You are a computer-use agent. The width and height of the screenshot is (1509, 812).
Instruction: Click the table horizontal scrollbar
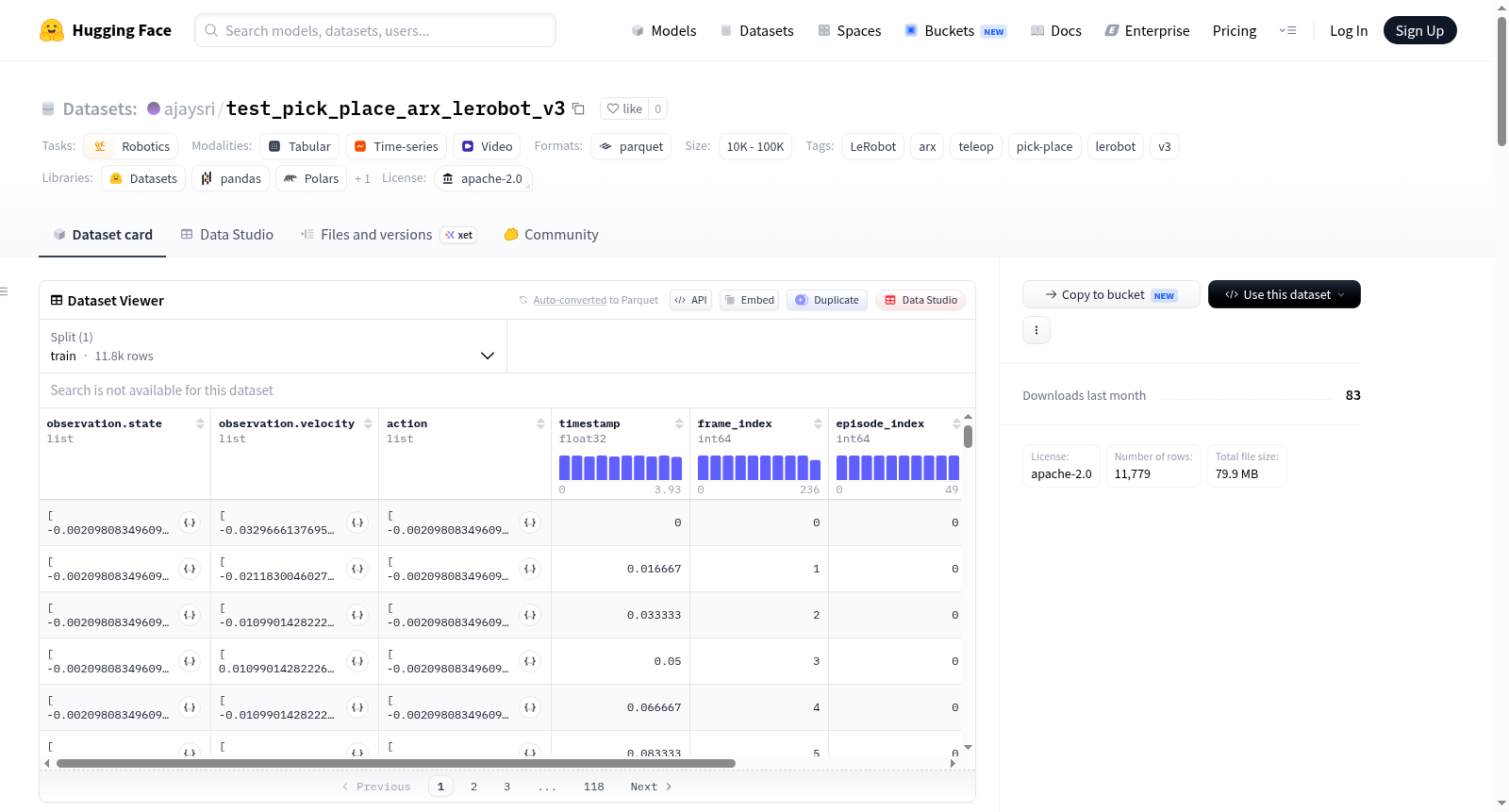(396, 763)
